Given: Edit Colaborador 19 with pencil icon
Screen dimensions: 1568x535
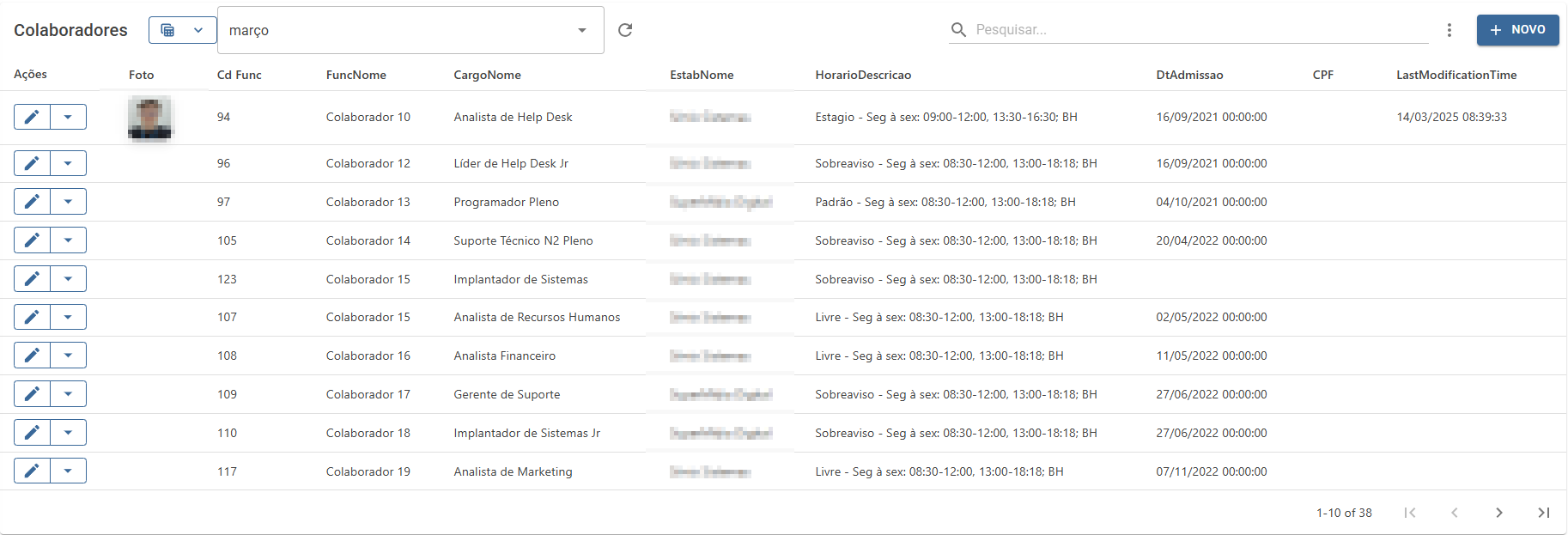Looking at the screenshot, I should pyautogui.click(x=32, y=471).
